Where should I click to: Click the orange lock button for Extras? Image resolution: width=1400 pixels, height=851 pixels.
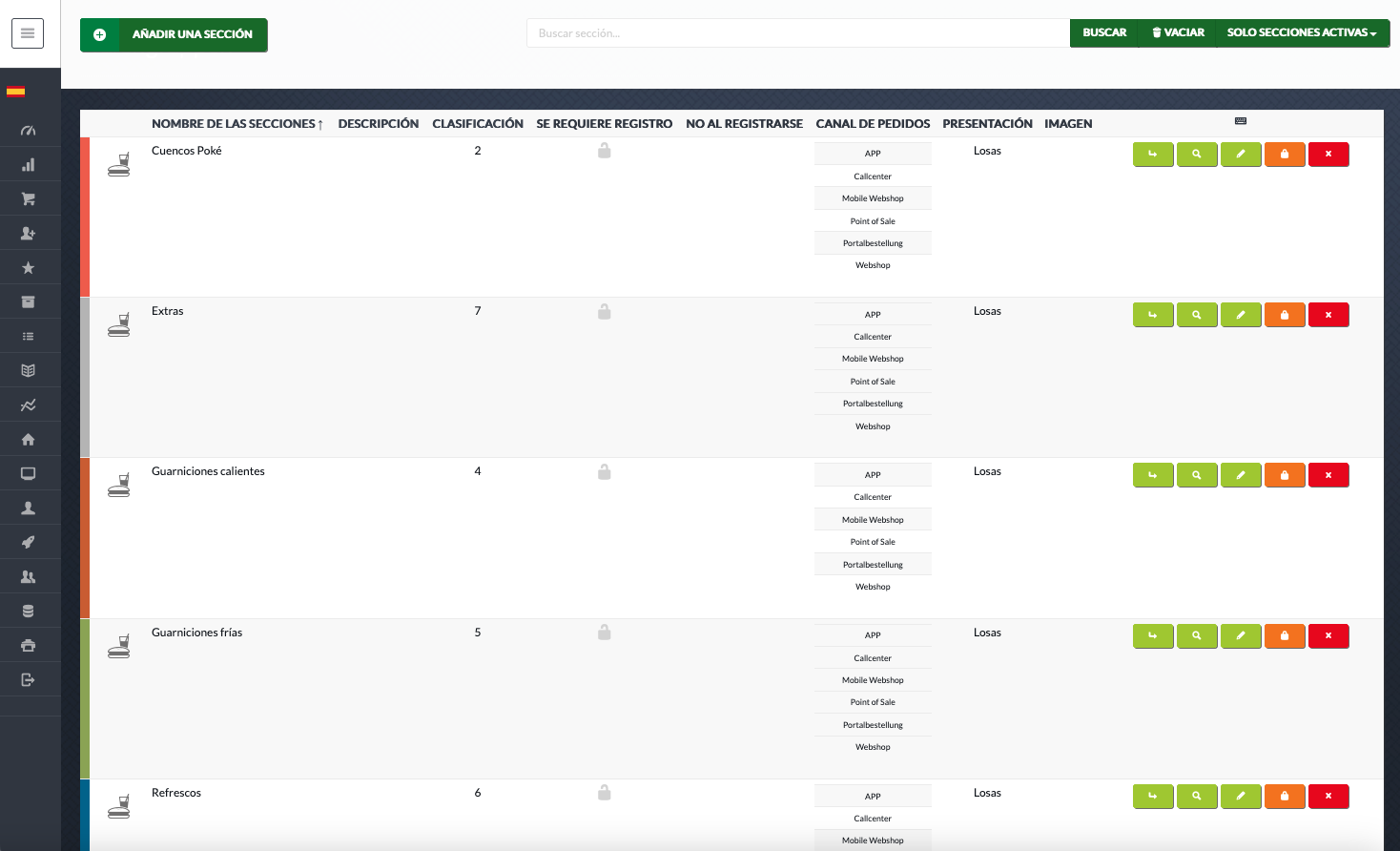[x=1285, y=315]
